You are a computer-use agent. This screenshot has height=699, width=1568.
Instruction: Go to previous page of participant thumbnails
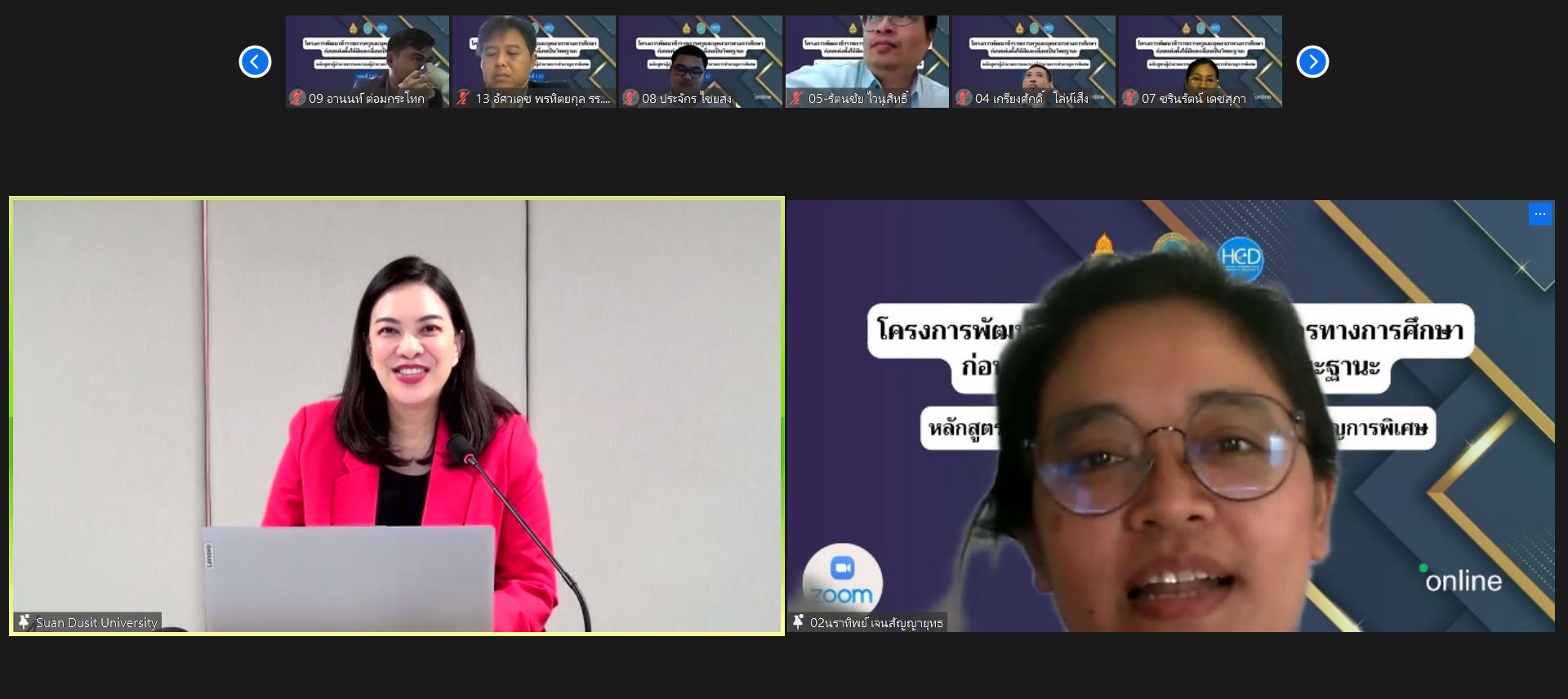(x=255, y=62)
